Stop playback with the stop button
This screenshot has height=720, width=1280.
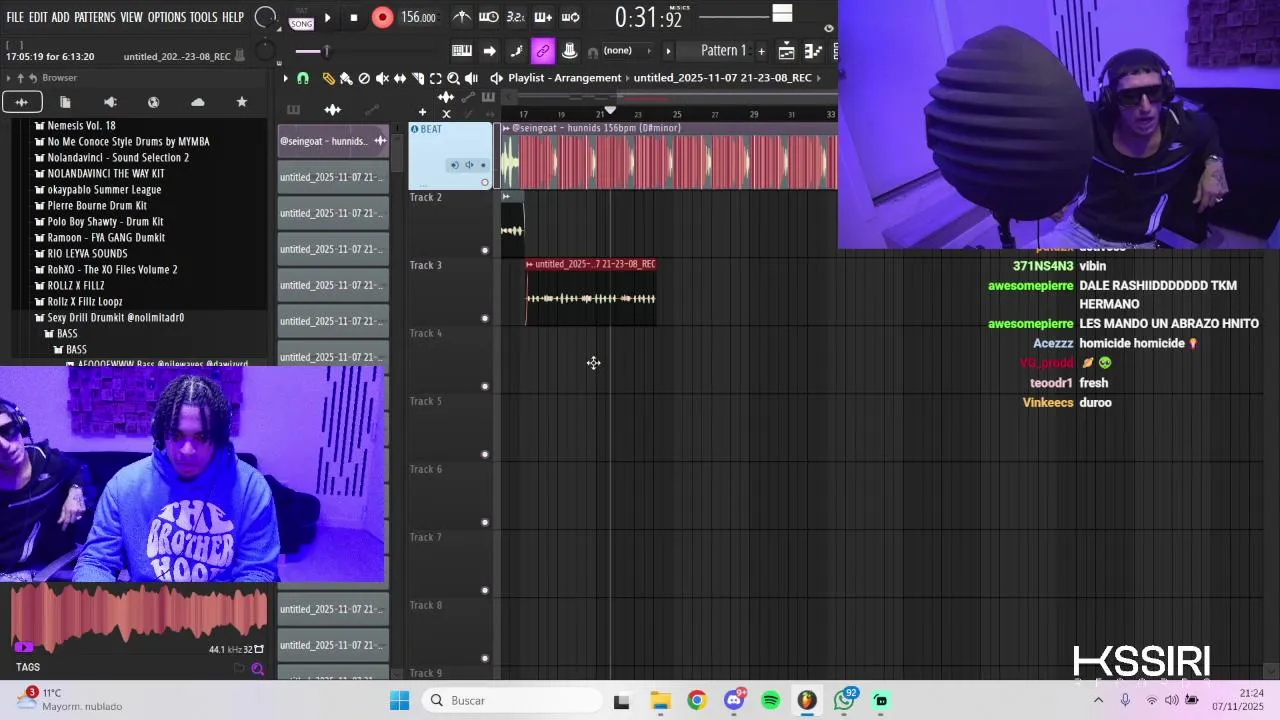pyautogui.click(x=354, y=18)
